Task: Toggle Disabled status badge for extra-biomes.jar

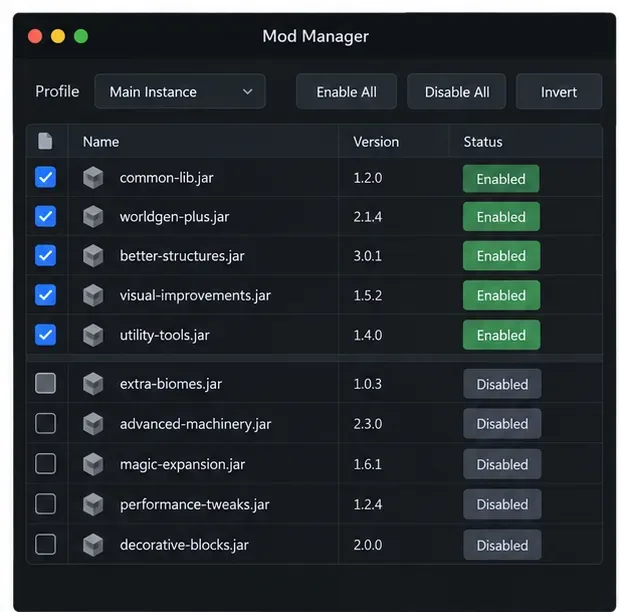Action: [x=502, y=384]
